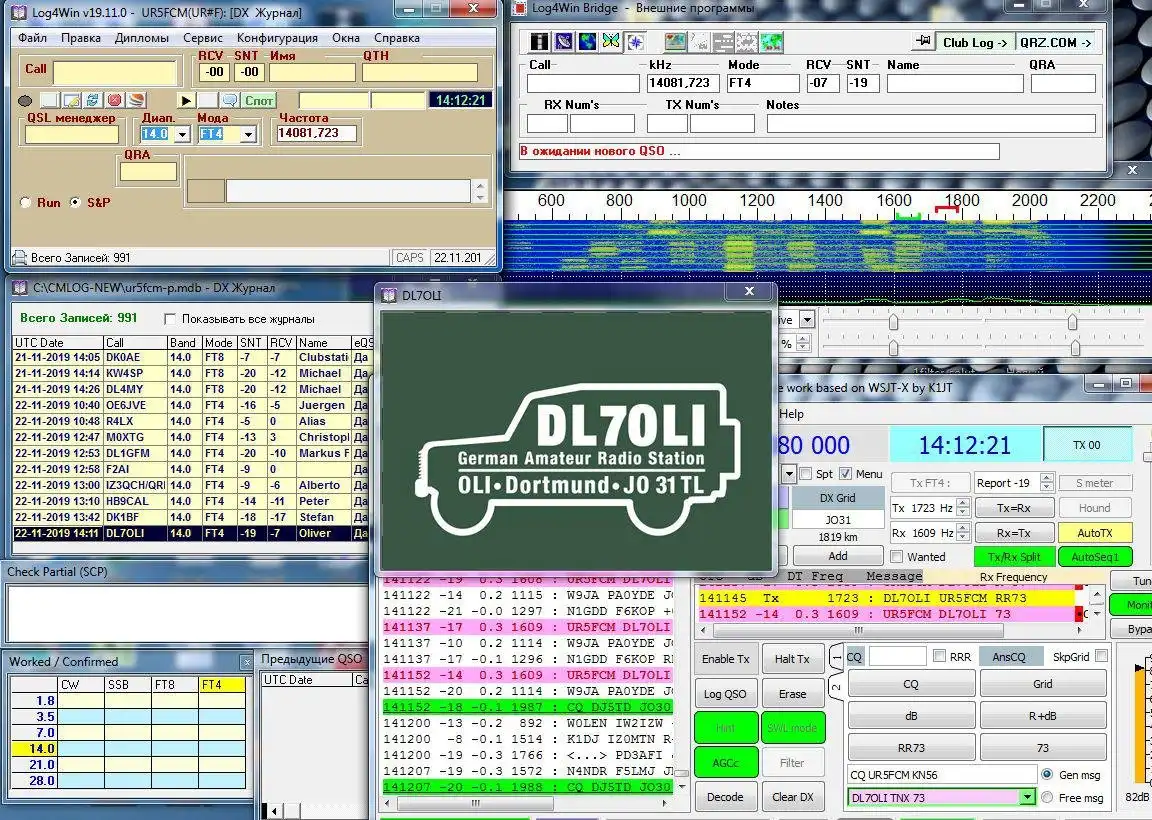The height and width of the screenshot is (820, 1152).
Task: Click the stacked-disks icon in Log4Win toolbar
Action: tap(137, 100)
